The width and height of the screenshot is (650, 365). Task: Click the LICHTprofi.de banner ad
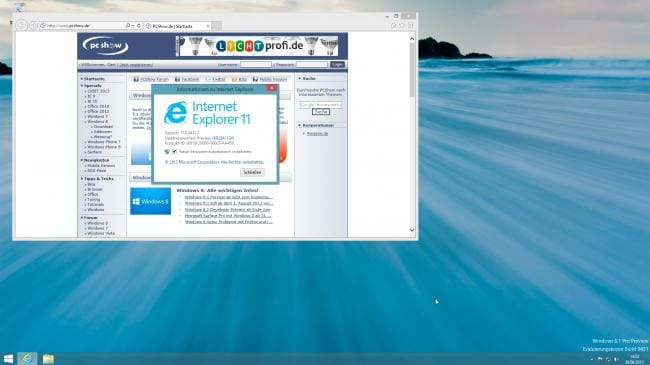pyautogui.click(x=257, y=46)
